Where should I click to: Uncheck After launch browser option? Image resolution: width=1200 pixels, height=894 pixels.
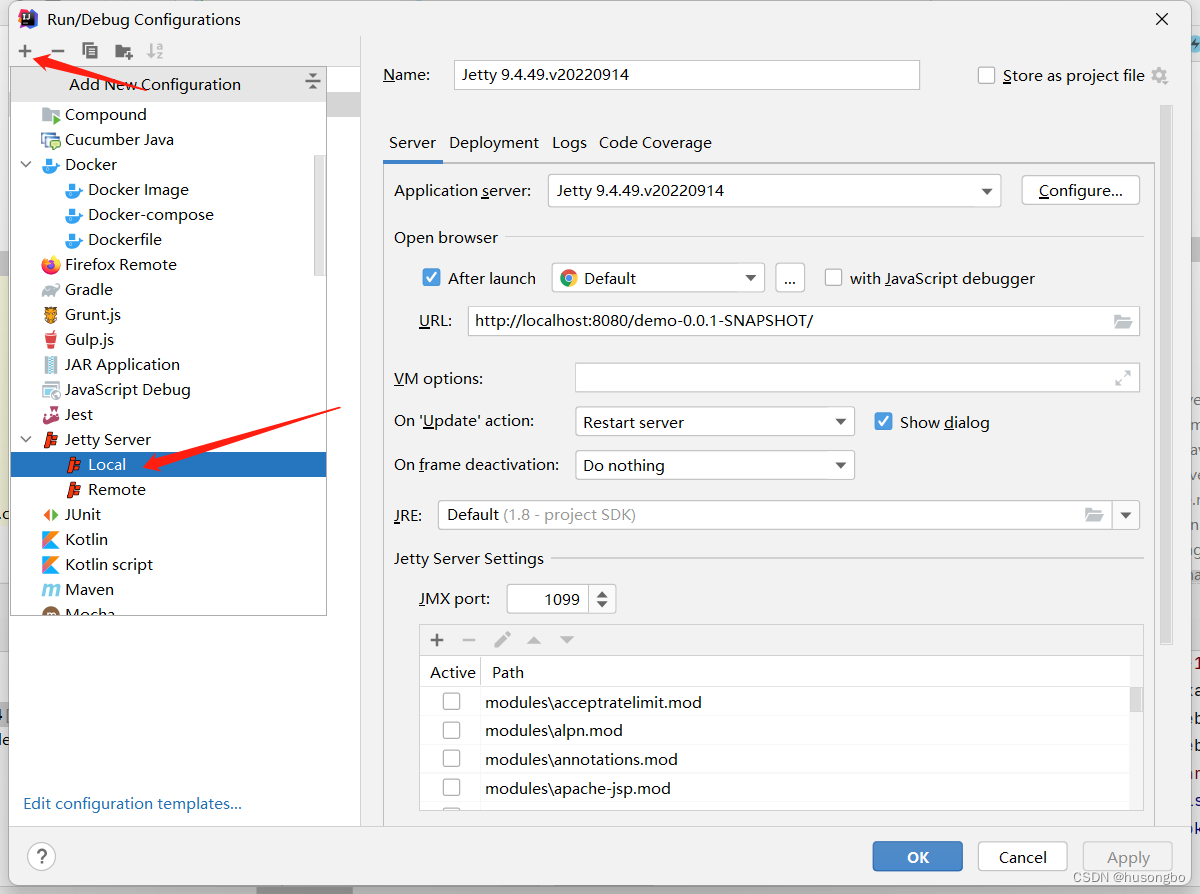click(431, 277)
